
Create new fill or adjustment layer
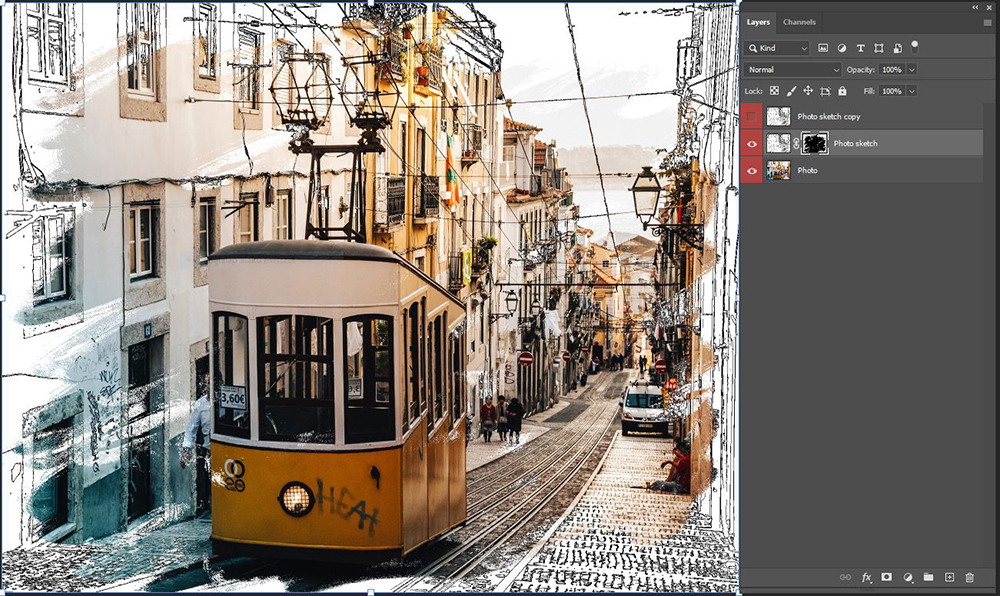pos(908,577)
